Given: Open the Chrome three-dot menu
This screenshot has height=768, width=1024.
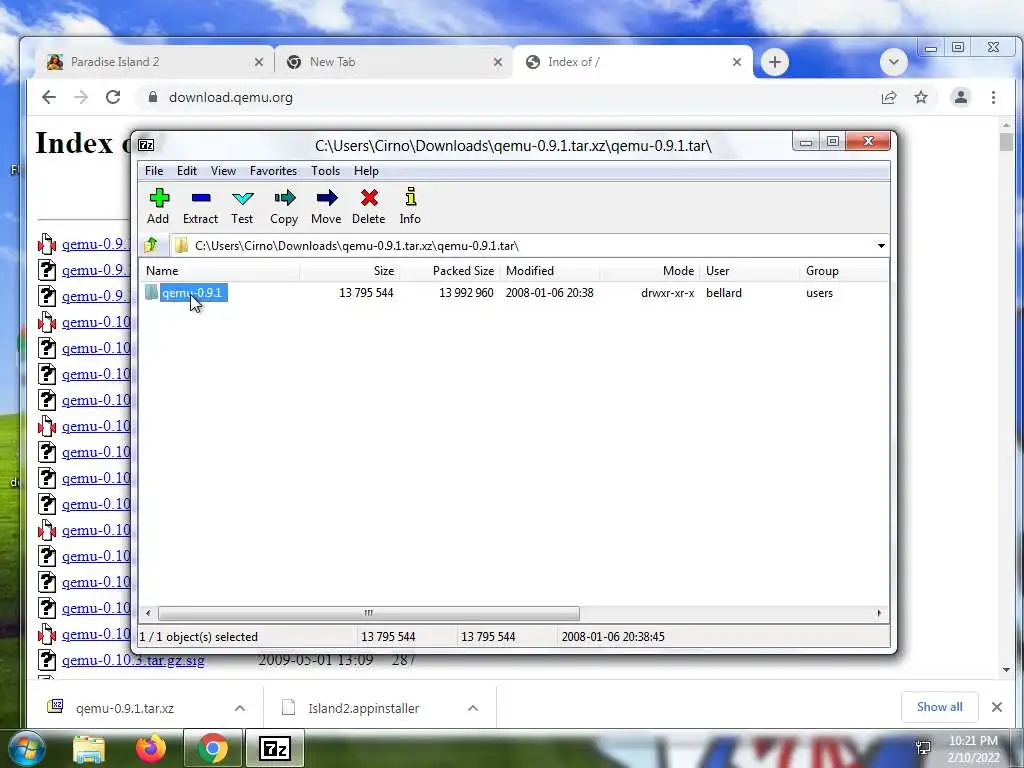Looking at the screenshot, I should [993, 97].
